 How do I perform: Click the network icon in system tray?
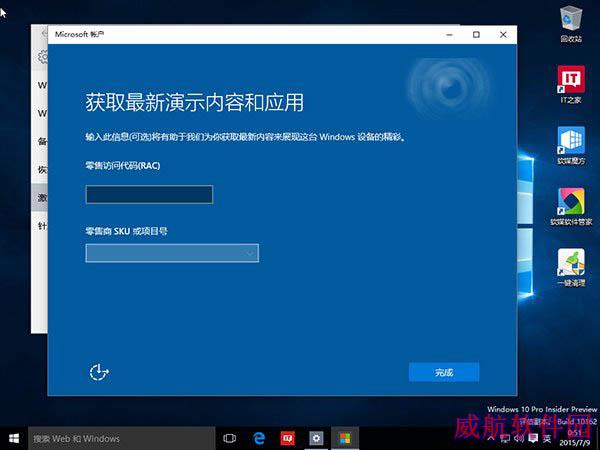[505, 439]
